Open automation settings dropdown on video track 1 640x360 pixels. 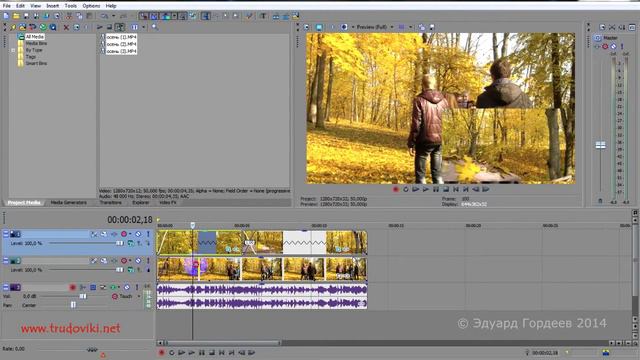[130, 234]
